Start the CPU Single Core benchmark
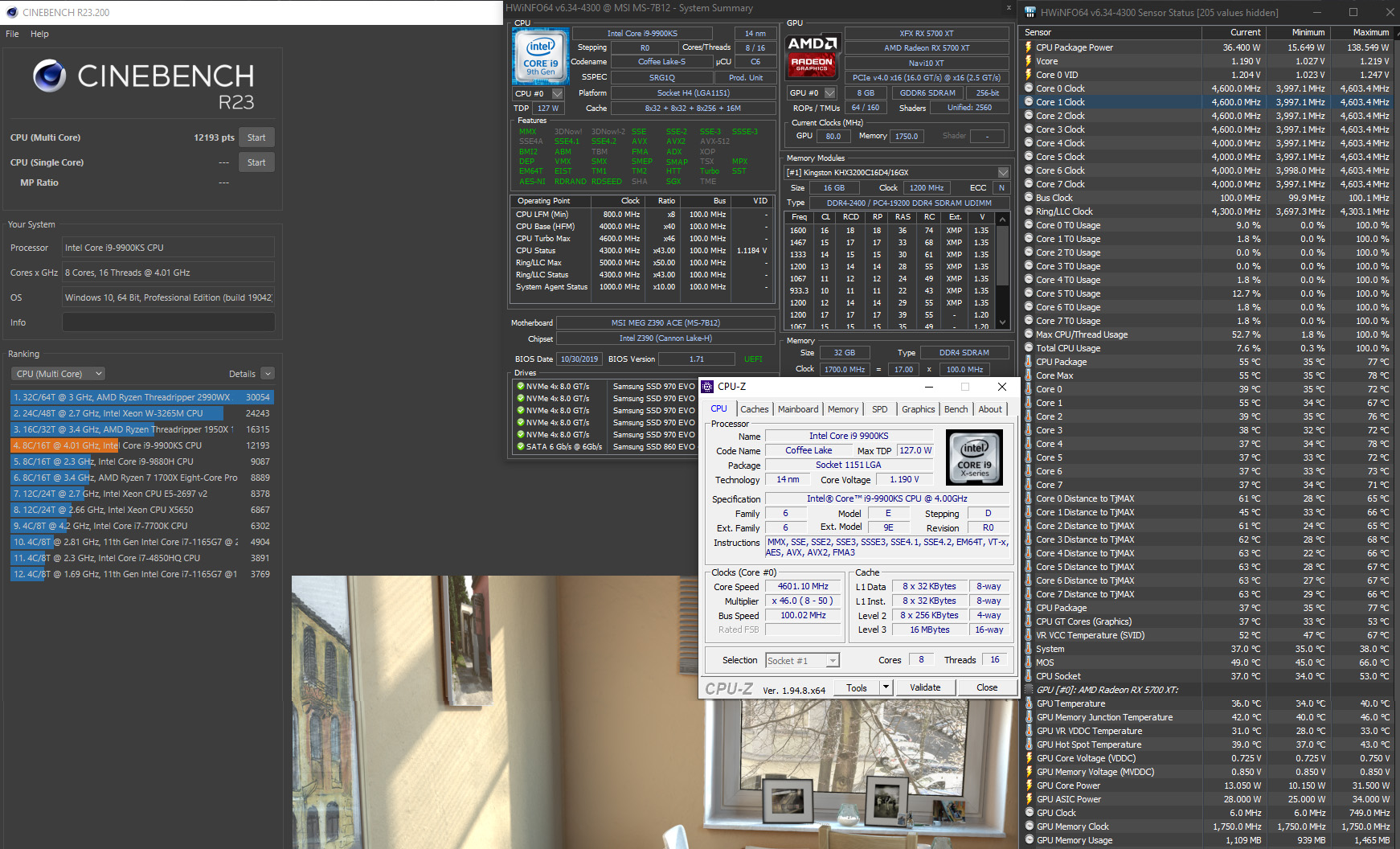The image size is (1400, 849). click(x=256, y=162)
